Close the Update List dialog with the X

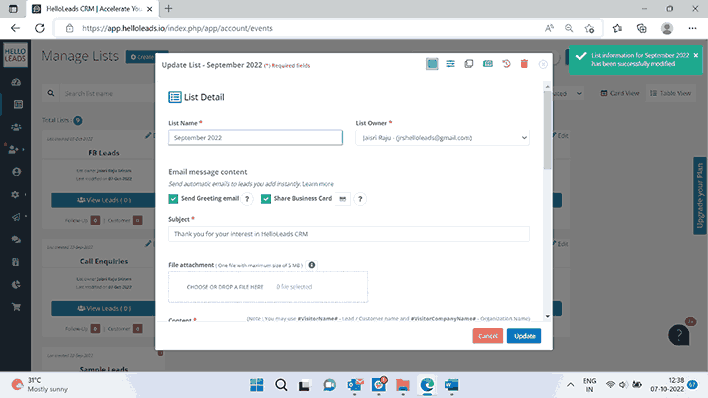[543, 65]
